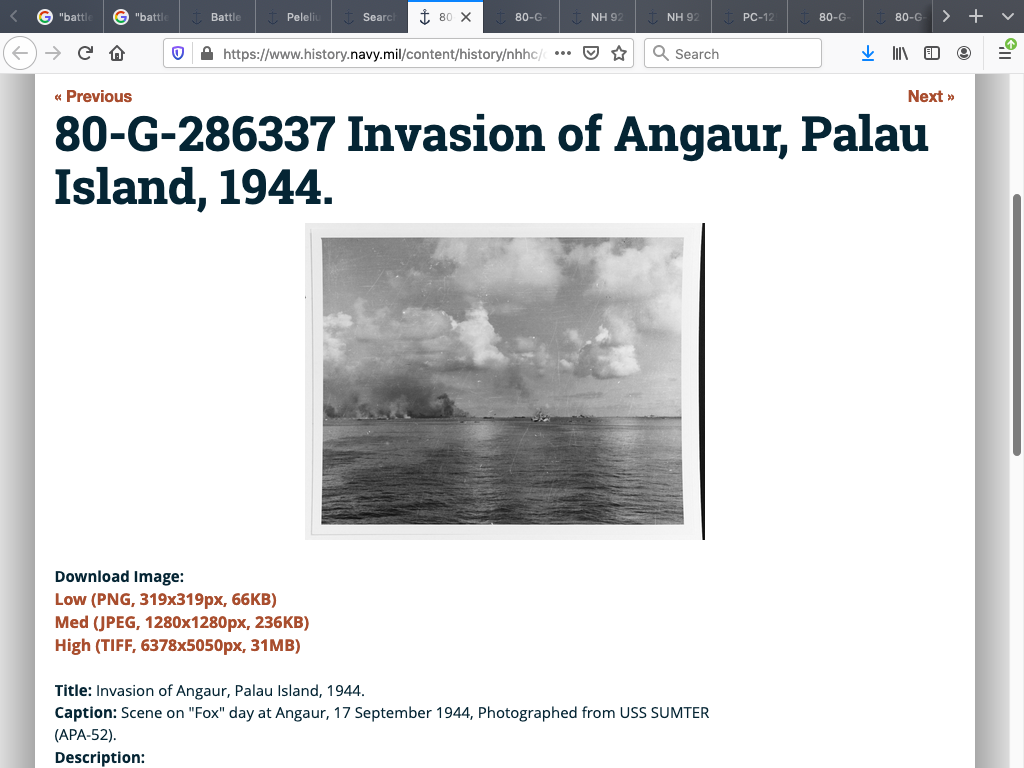Click the Angaur invasion photo thumbnail
Viewport: 1024px width, 768px height.
tap(503, 381)
